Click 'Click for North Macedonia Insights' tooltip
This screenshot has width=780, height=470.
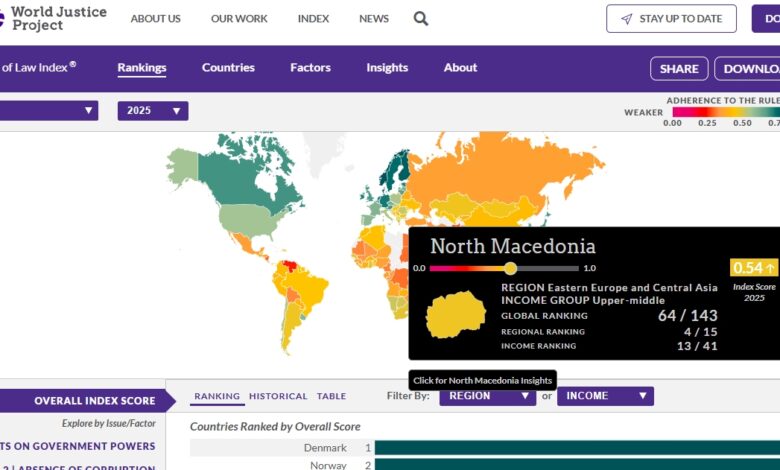pos(483,380)
